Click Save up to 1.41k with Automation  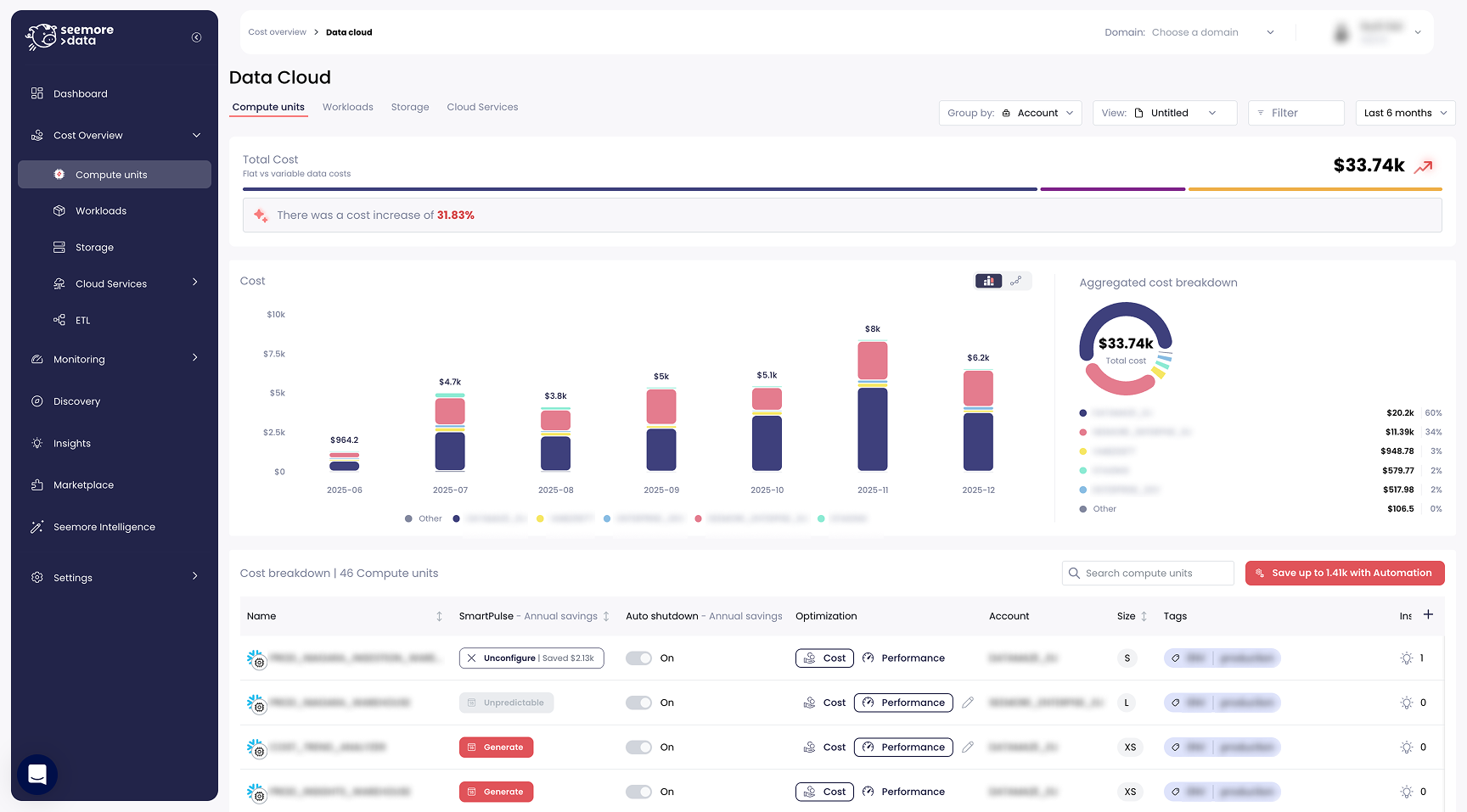point(1345,573)
